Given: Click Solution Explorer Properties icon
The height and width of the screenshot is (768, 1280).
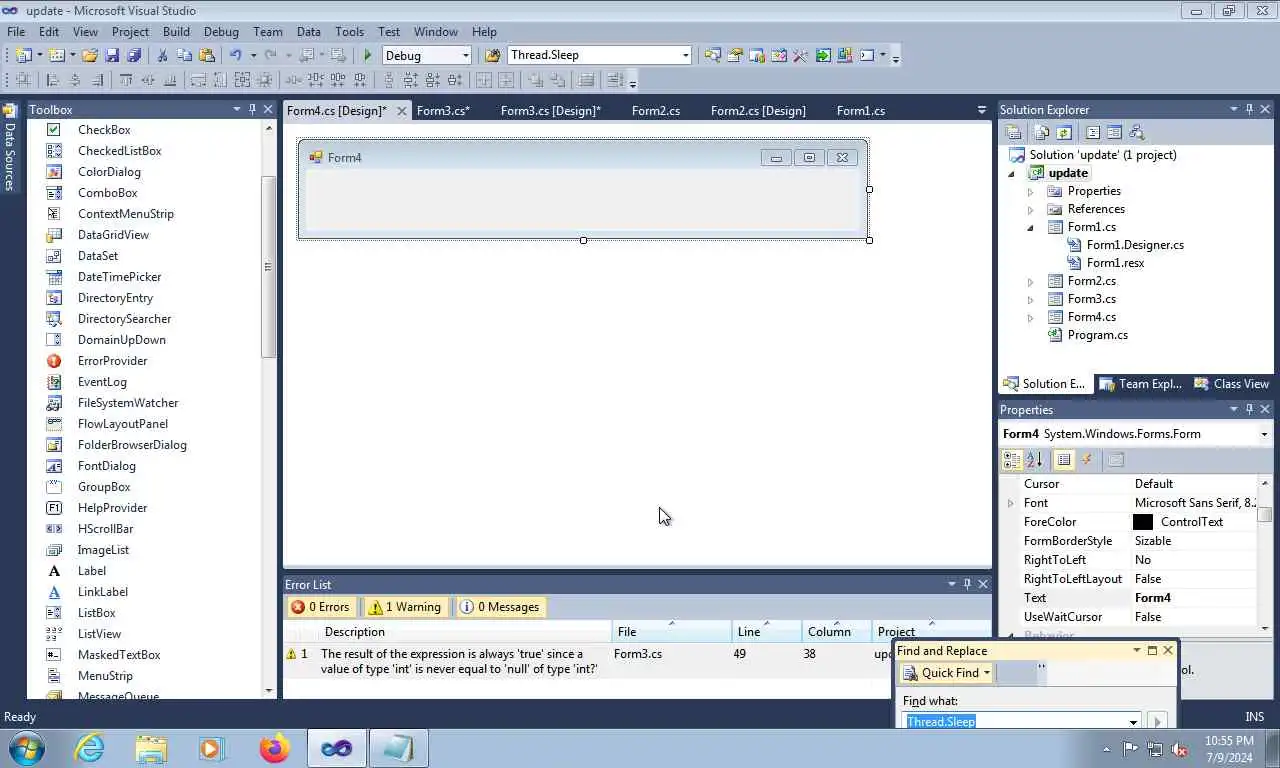Looking at the screenshot, I should pyautogui.click(x=1013, y=132).
